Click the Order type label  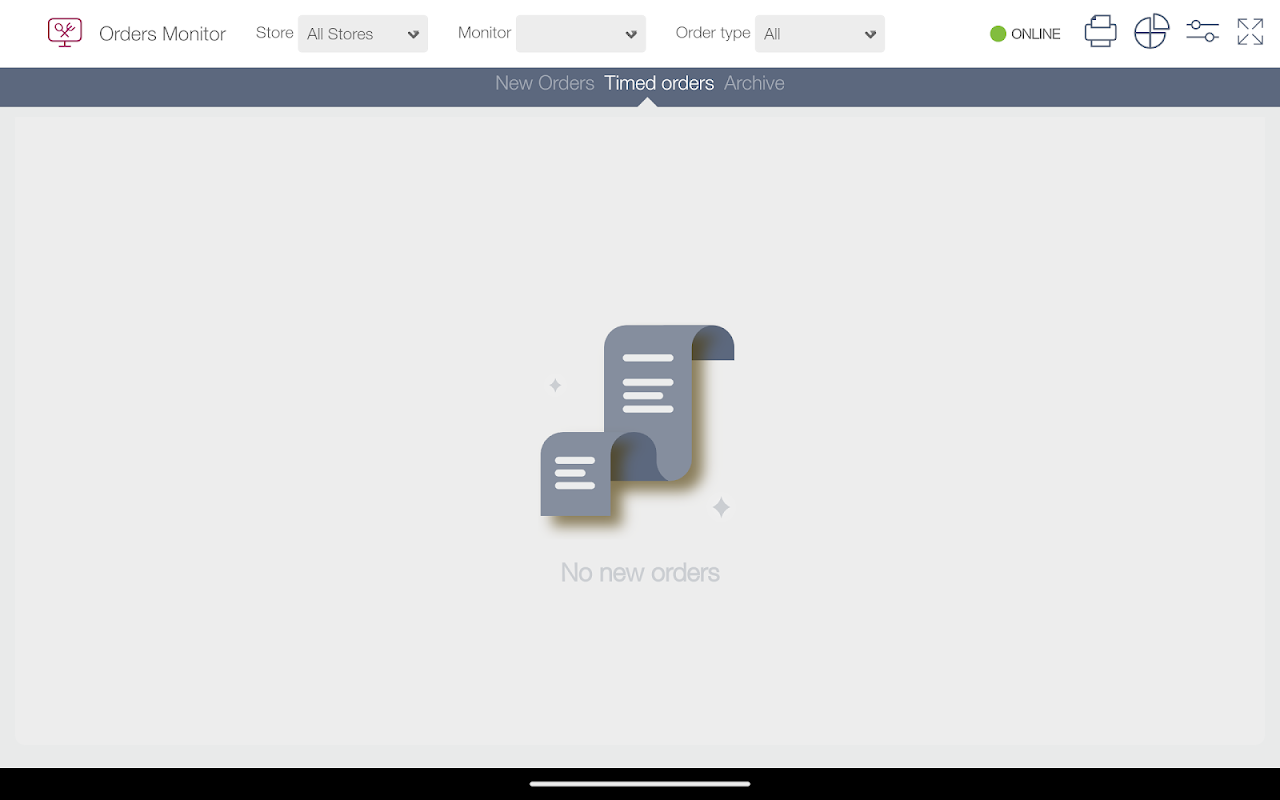713,33
